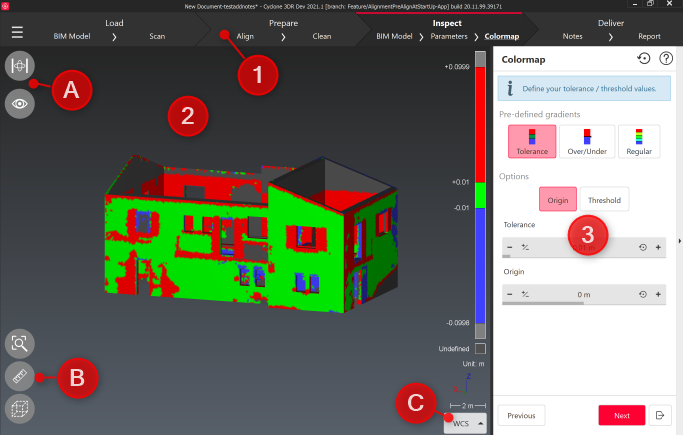The height and width of the screenshot is (435, 683).
Task: Click the 3D bounding box icon
Action: pos(19,408)
